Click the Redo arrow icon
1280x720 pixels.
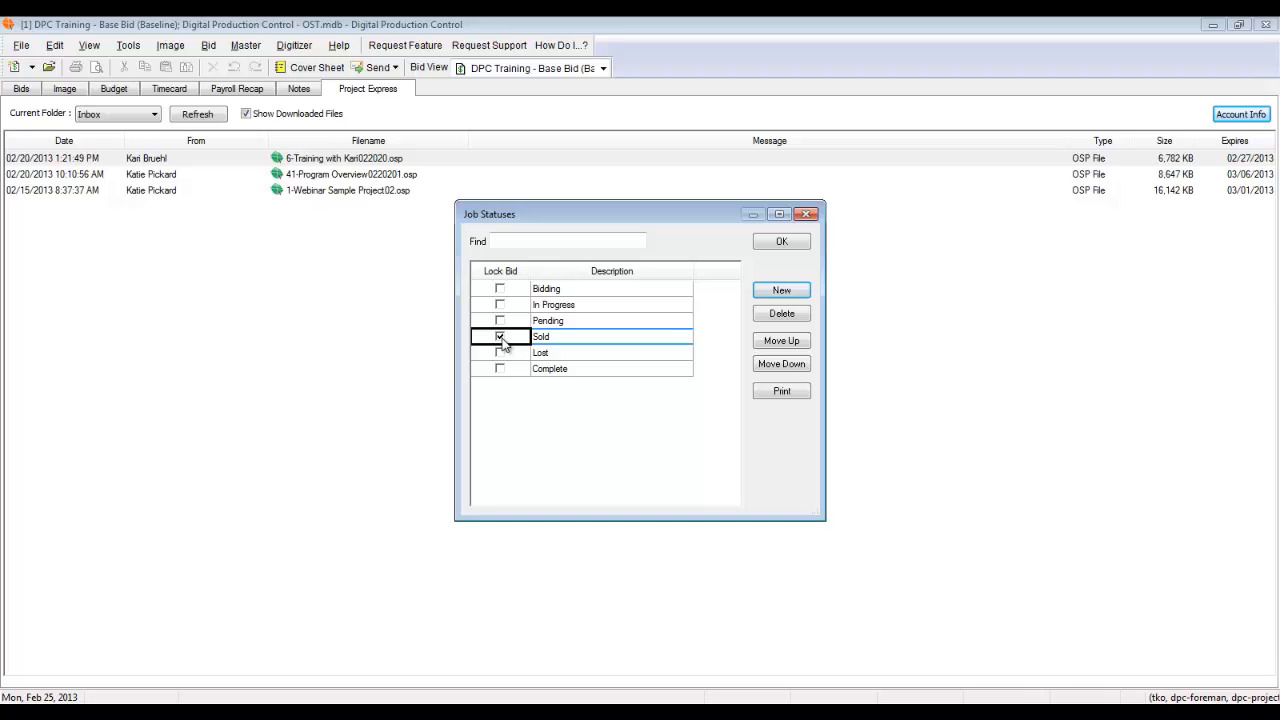click(x=255, y=67)
